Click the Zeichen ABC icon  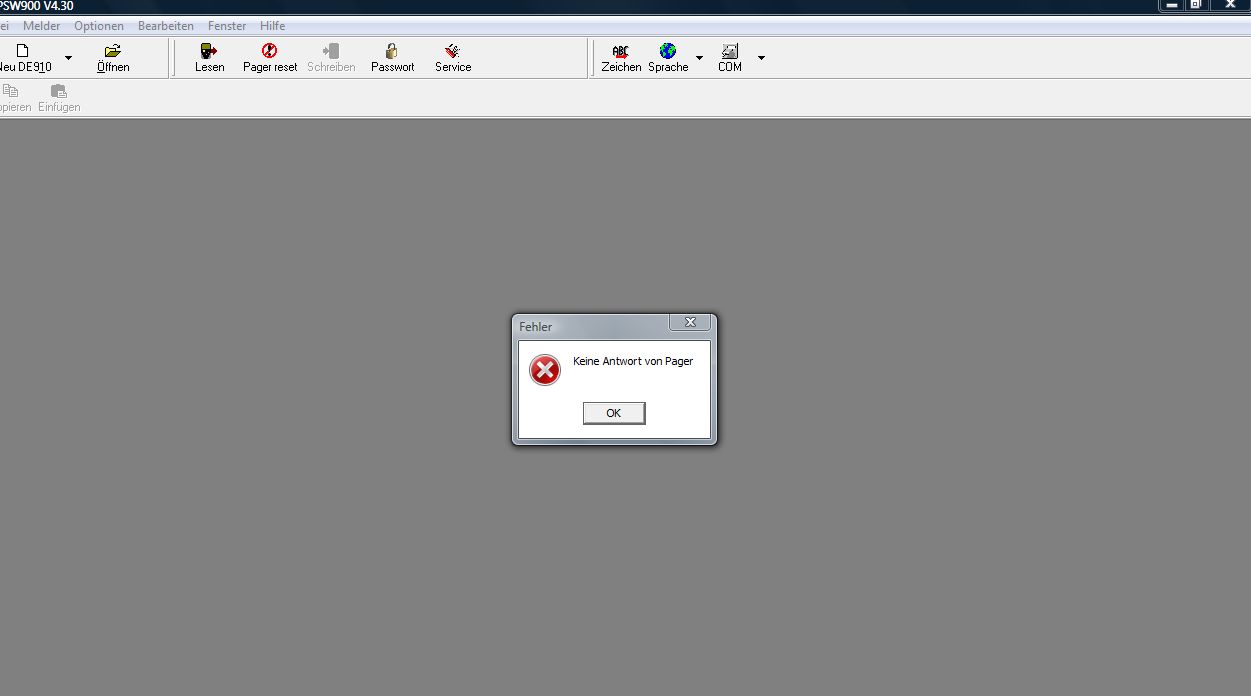[x=620, y=51]
